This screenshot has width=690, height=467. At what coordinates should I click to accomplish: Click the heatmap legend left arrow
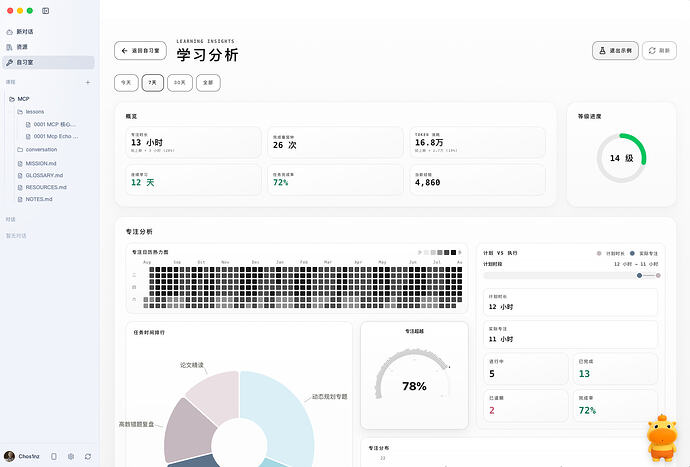(420, 252)
